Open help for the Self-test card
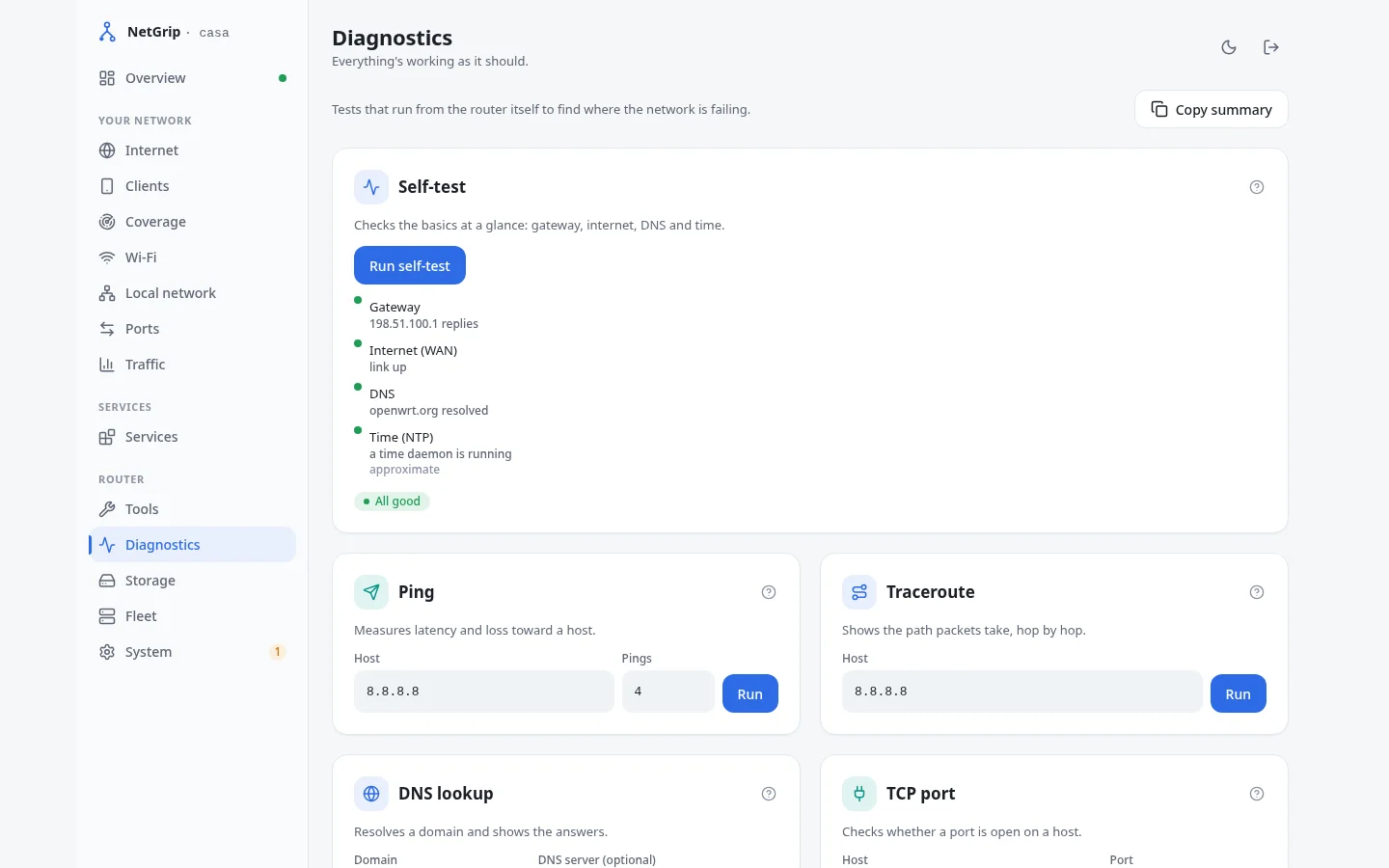 (1257, 187)
